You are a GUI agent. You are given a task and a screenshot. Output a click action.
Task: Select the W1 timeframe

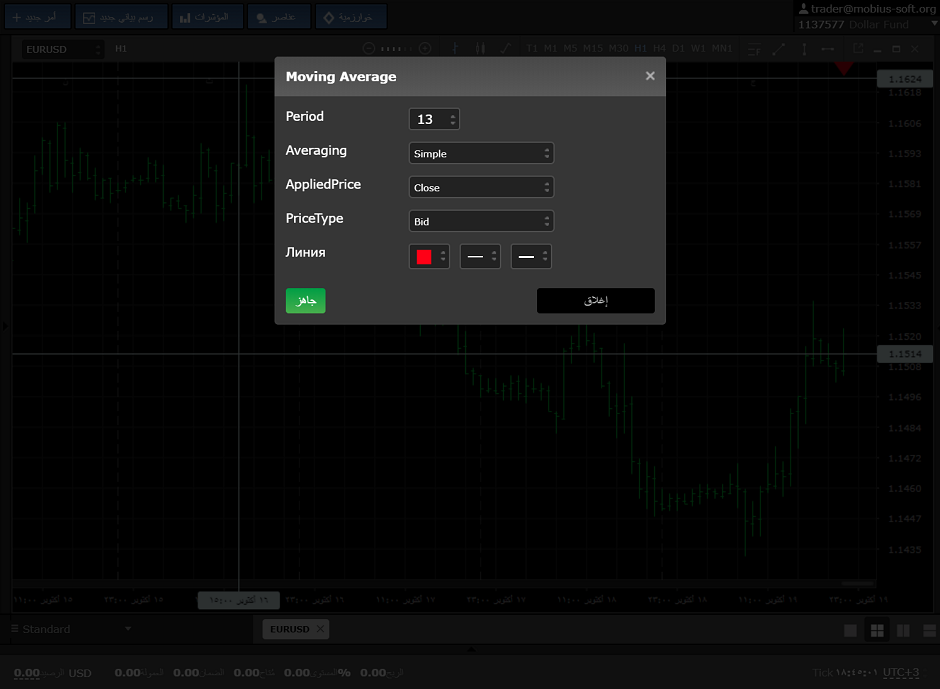[x=698, y=49]
